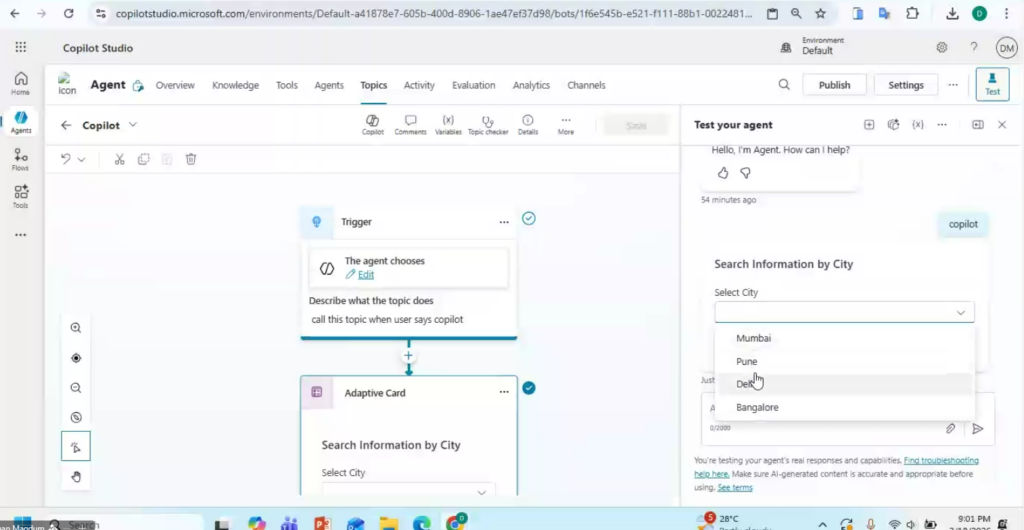The height and width of the screenshot is (530, 1024).
Task: Run the Topic checker
Action: (488, 125)
